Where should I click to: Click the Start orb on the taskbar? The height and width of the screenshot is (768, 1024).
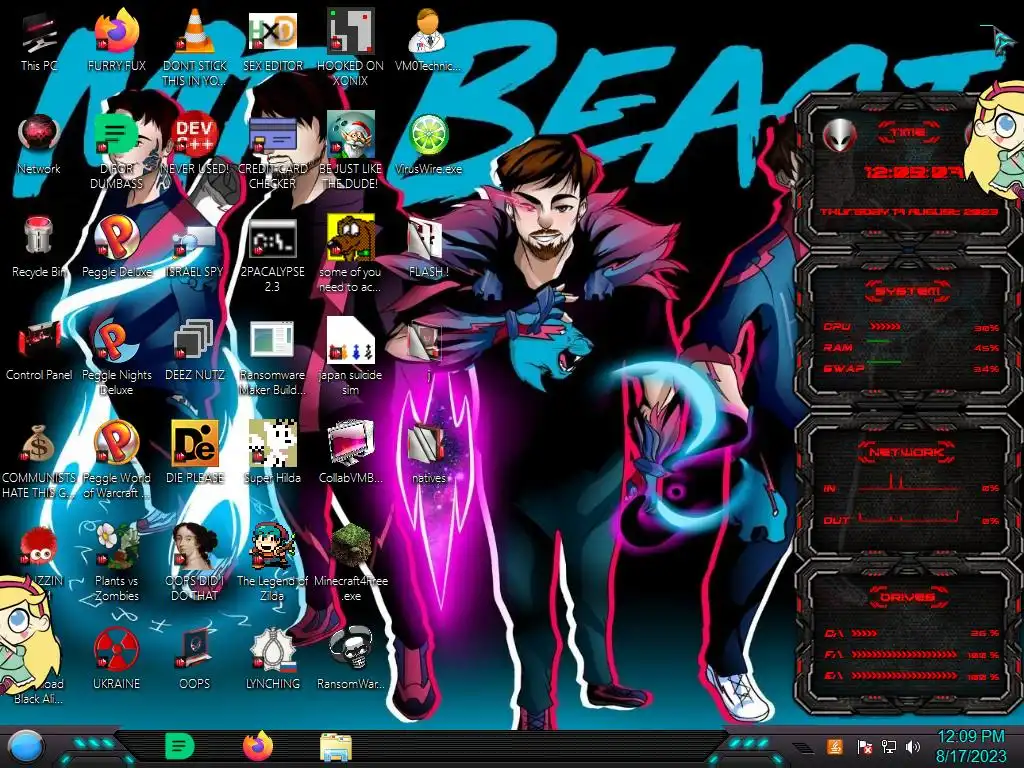coord(26,747)
